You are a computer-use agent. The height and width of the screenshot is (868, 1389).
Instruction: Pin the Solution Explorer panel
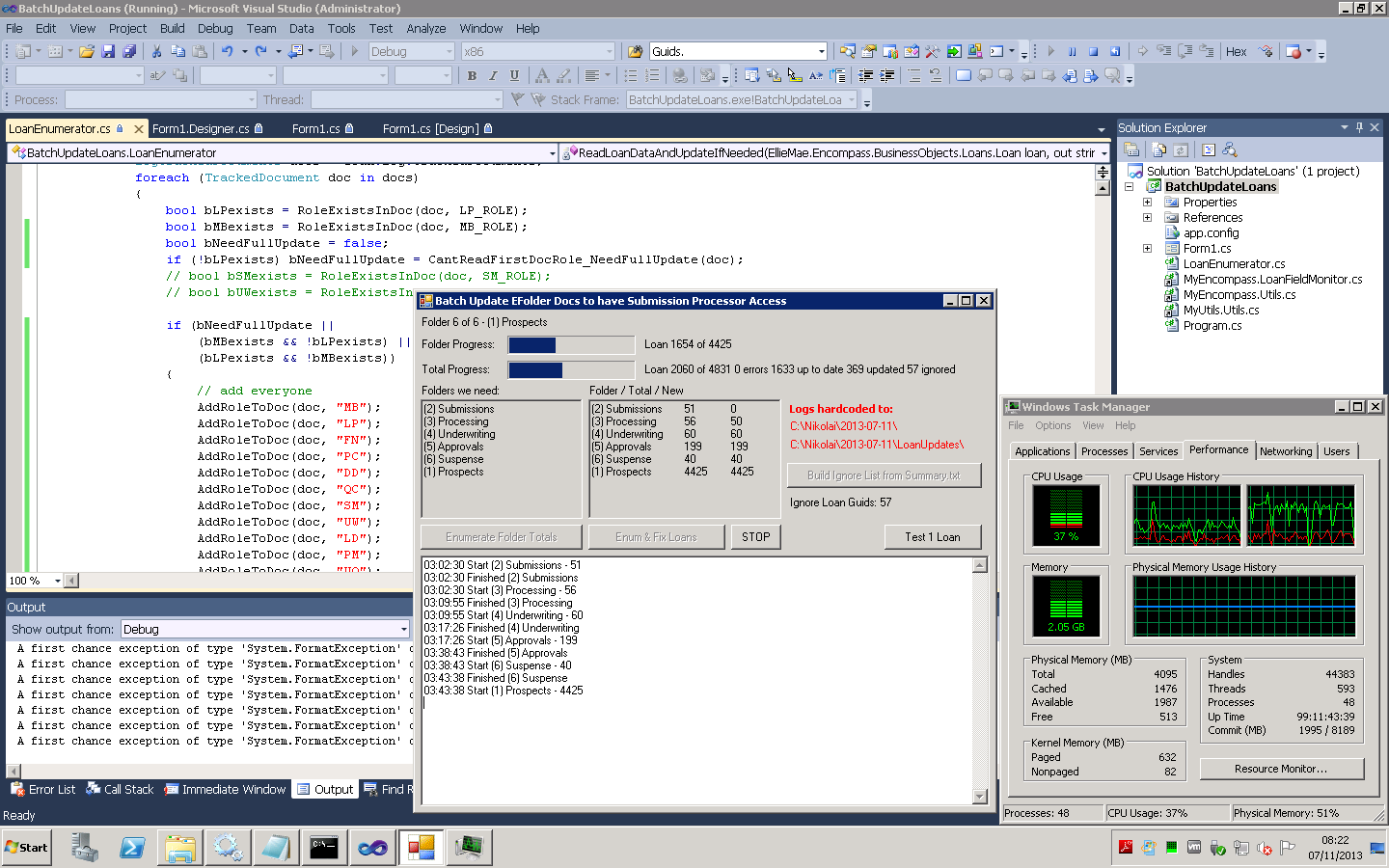coord(1359,127)
